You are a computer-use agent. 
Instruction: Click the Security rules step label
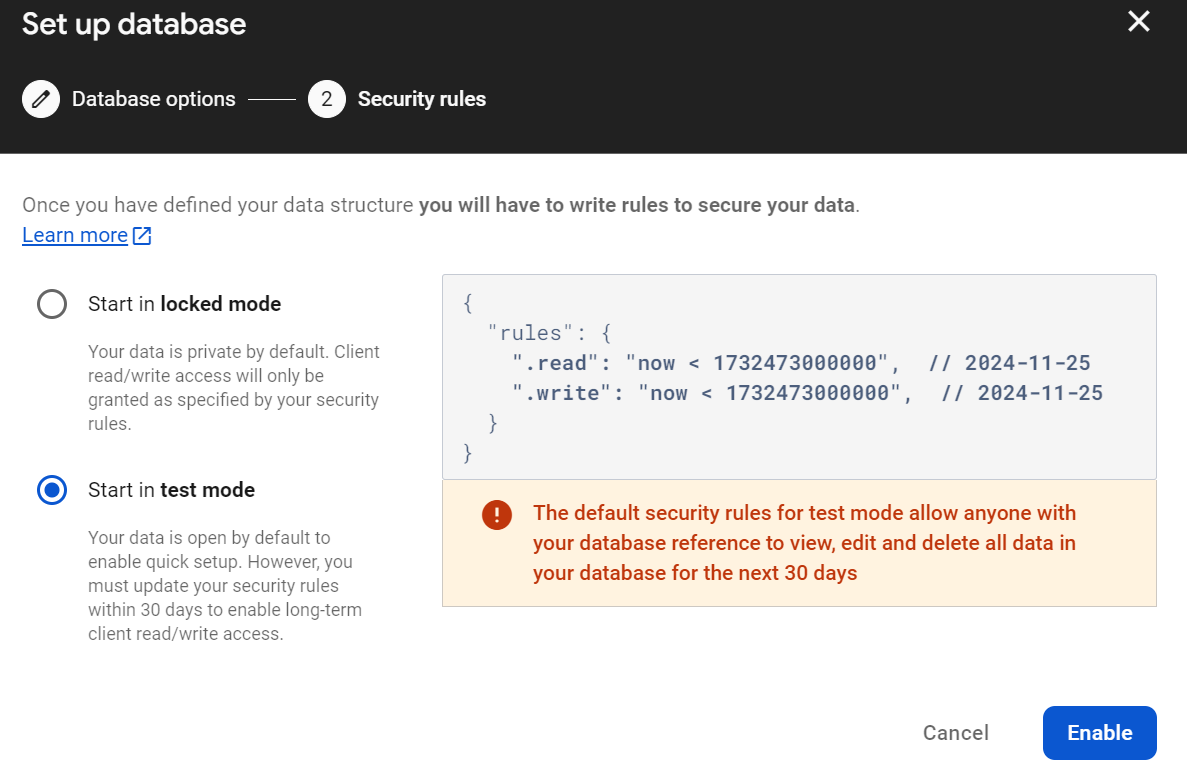tap(421, 99)
